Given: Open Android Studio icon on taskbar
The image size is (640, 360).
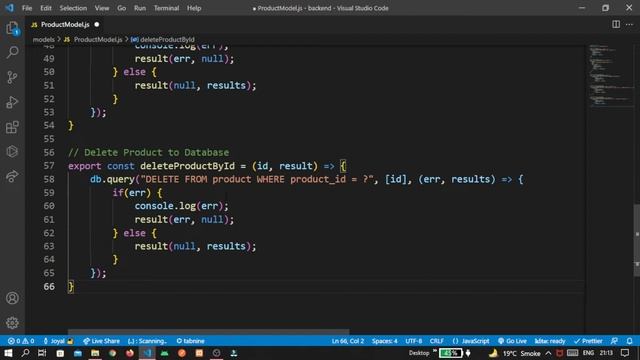Looking at the screenshot, I should (x=164, y=353).
